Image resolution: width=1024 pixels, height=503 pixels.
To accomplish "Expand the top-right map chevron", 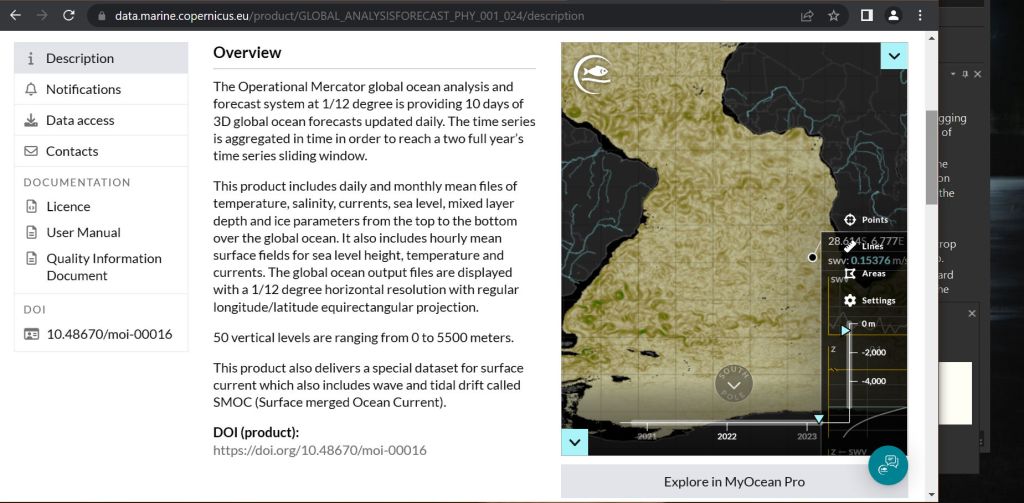I will 893,56.
